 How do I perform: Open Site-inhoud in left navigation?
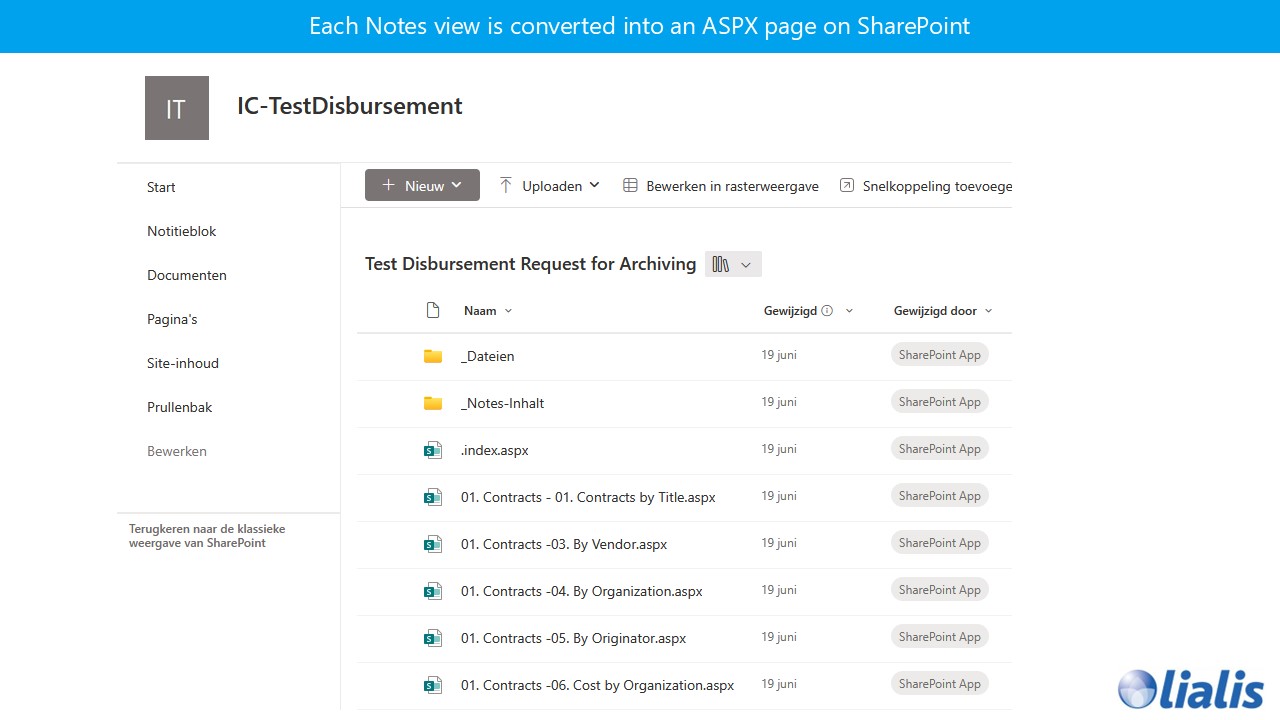click(x=183, y=363)
